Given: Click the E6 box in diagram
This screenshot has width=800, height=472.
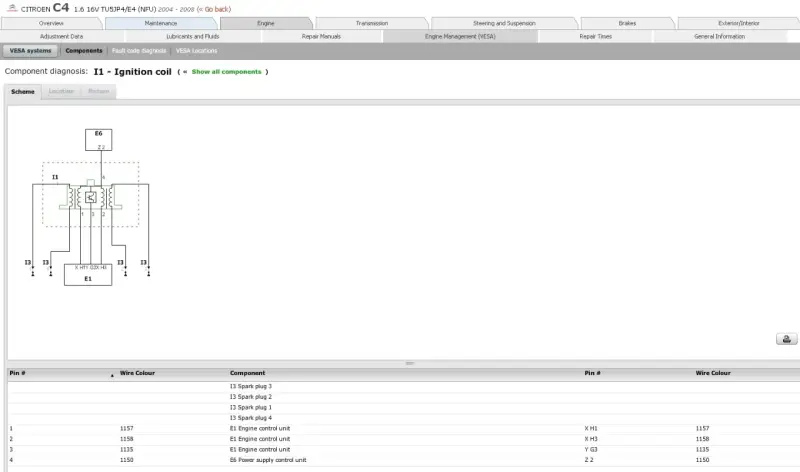Looking at the screenshot, I should click(x=98, y=140).
